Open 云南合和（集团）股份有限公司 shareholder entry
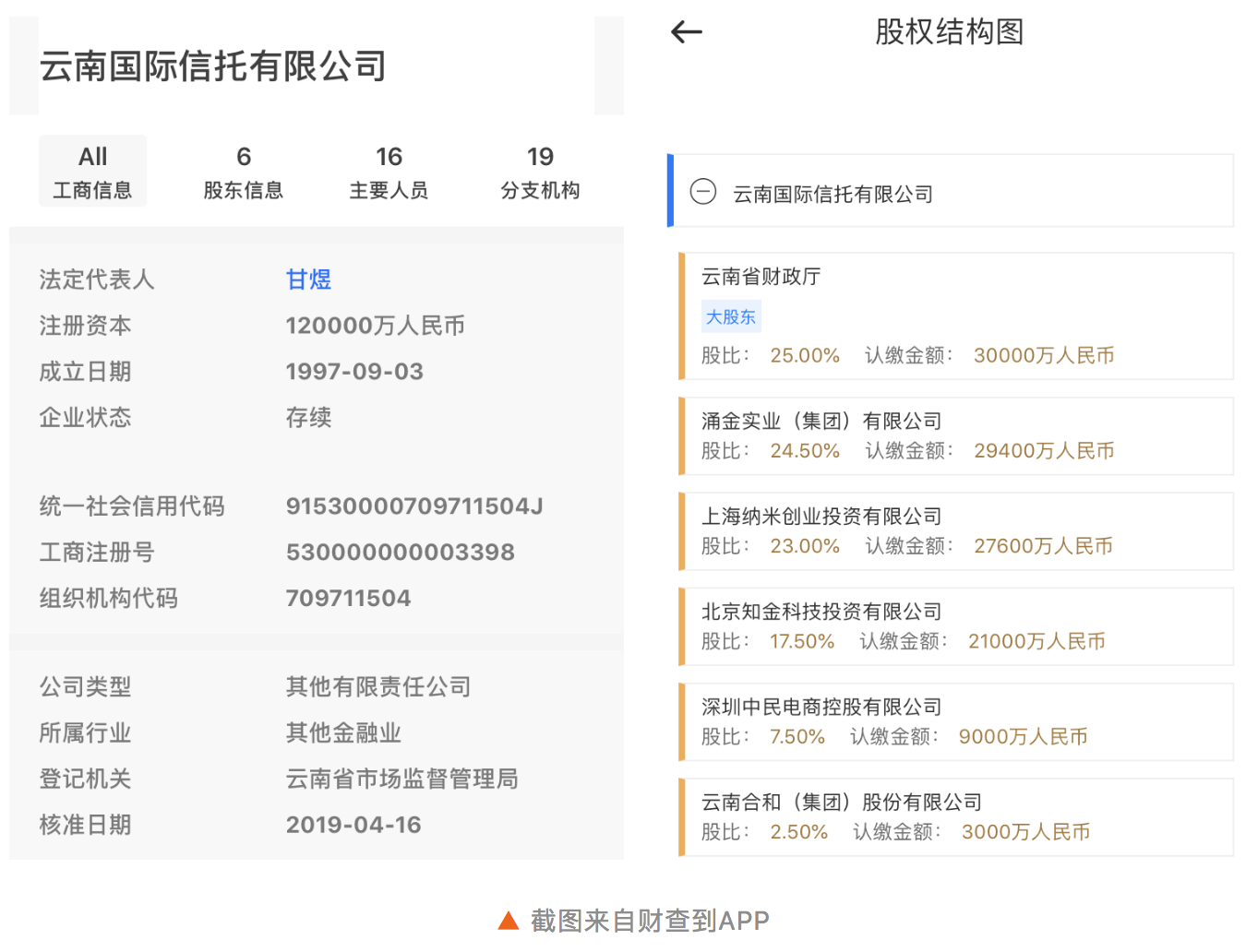Screen dimensions: 1246x952 956,817
